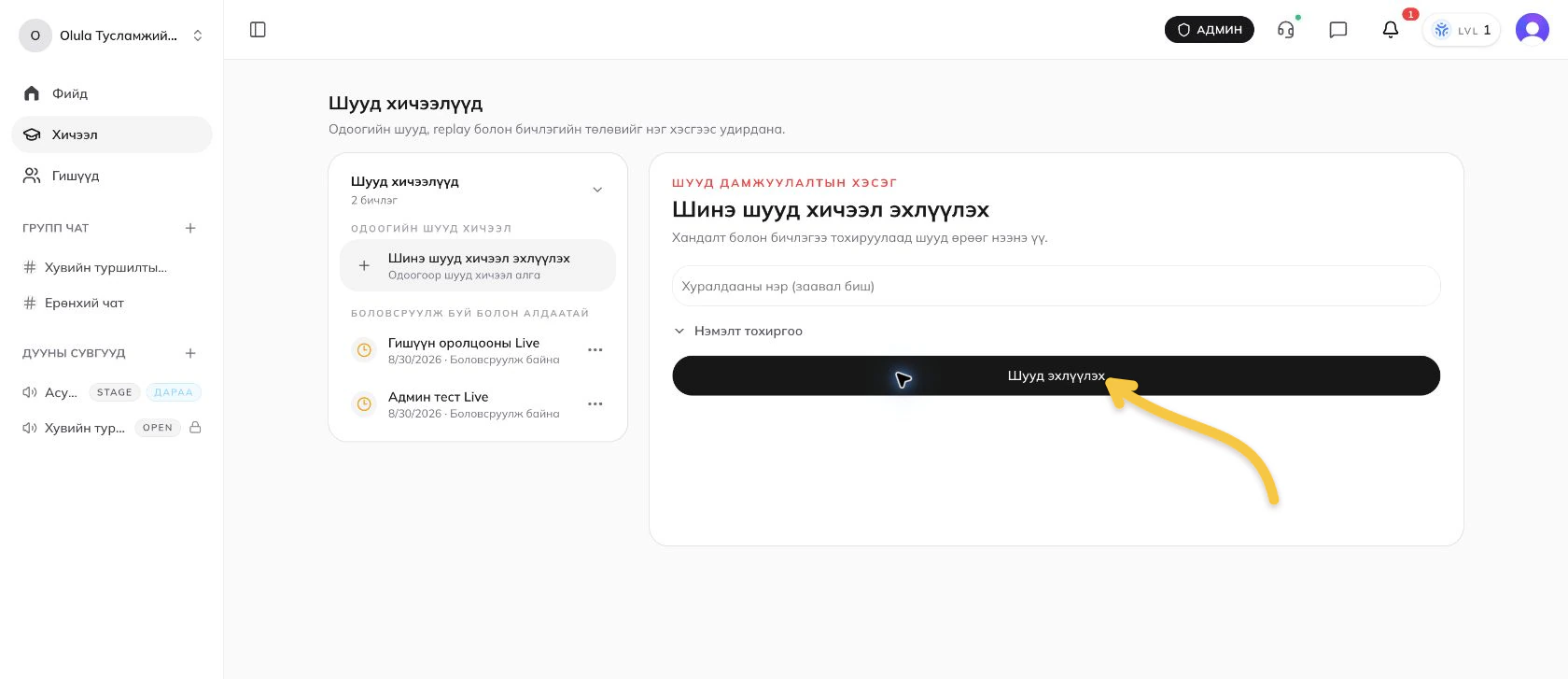
Task: Click the OPEN tag on Хувийн тур...
Action: click(158, 428)
